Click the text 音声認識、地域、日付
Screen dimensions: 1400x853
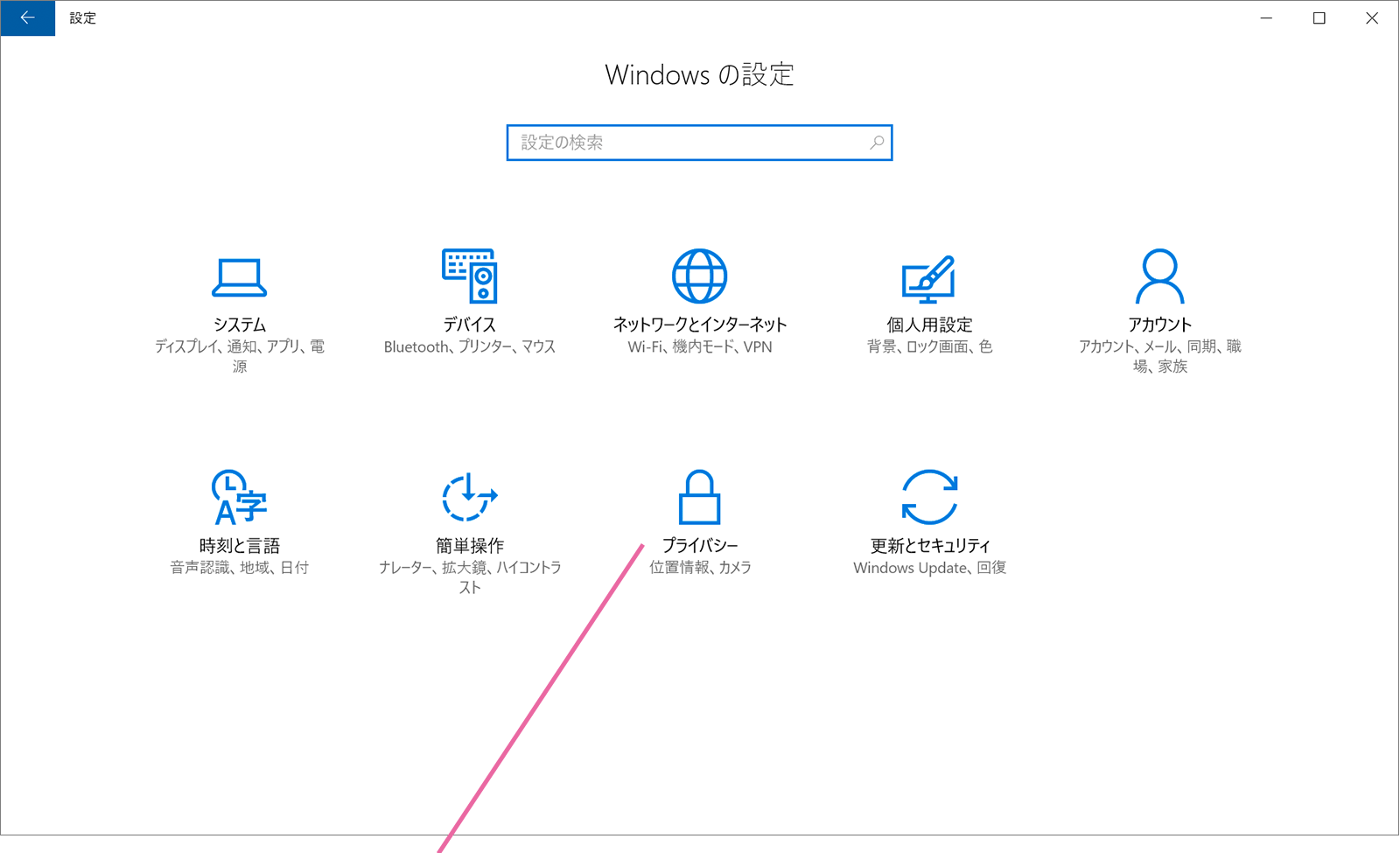(239, 568)
